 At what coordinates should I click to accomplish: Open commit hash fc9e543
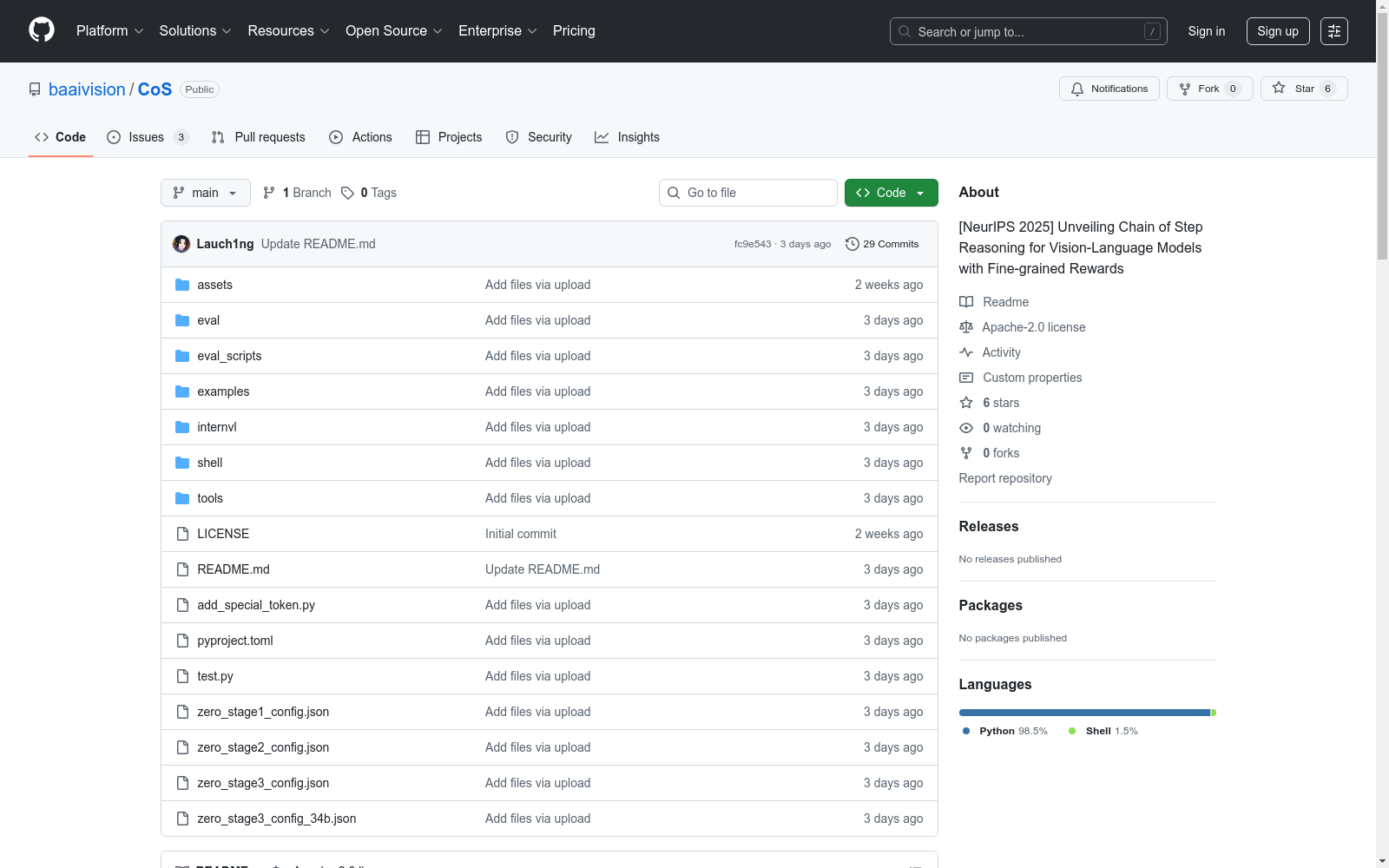click(753, 244)
